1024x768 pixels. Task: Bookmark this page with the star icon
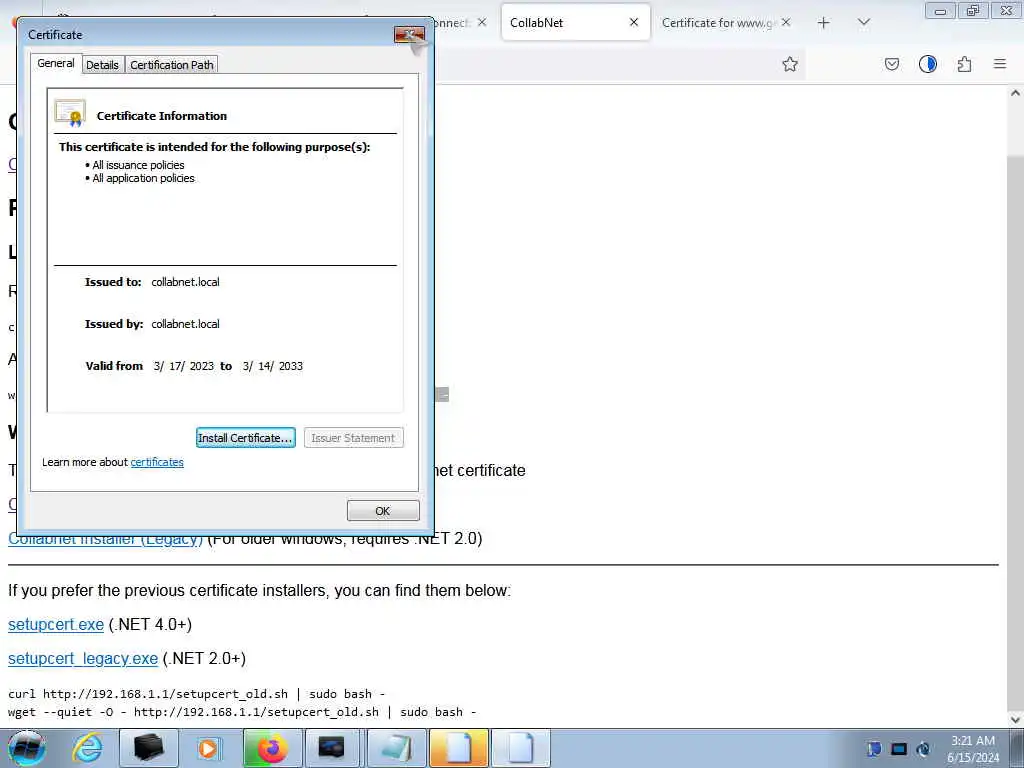(790, 64)
